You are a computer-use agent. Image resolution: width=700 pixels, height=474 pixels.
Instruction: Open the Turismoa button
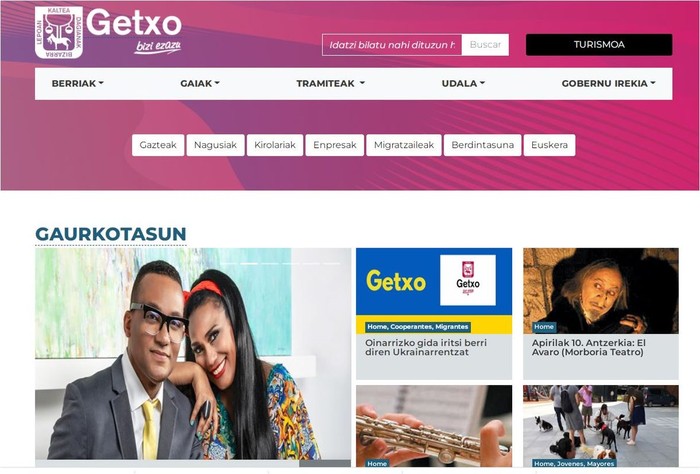click(x=599, y=45)
